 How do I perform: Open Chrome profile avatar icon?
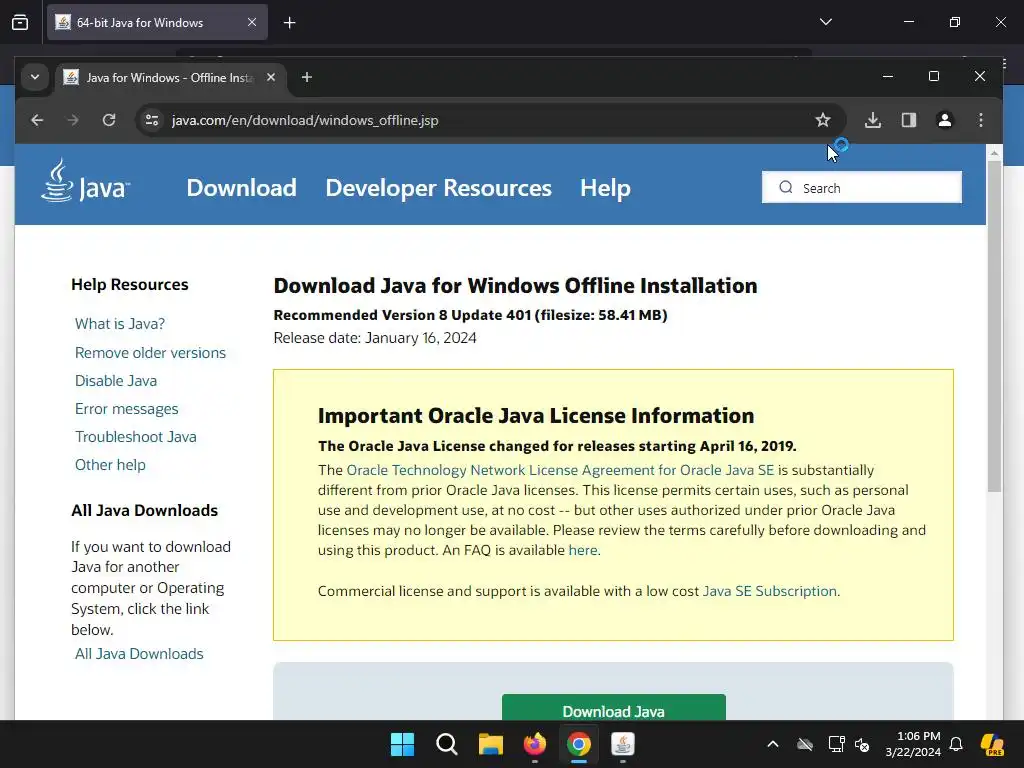click(x=945, y=120)
